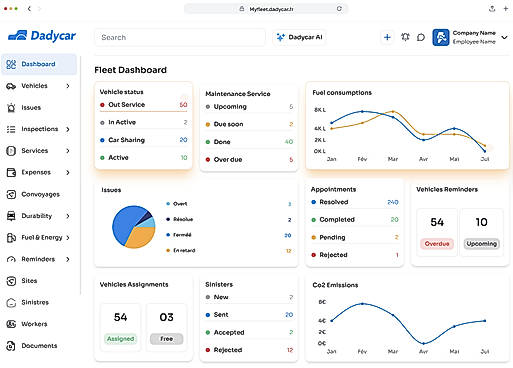Click the Issues pie chart
The width and height of the screenshot is (513, 368).
pos(134,227)
